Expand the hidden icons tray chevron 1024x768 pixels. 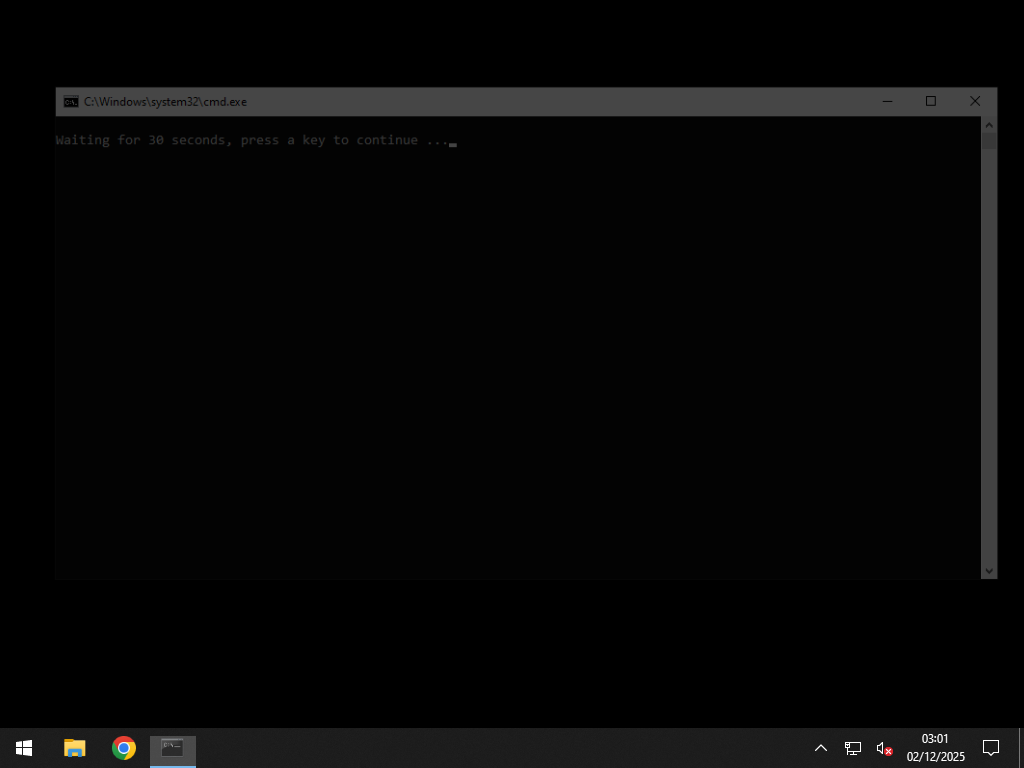pyautogui.click(x=820, y=747)
